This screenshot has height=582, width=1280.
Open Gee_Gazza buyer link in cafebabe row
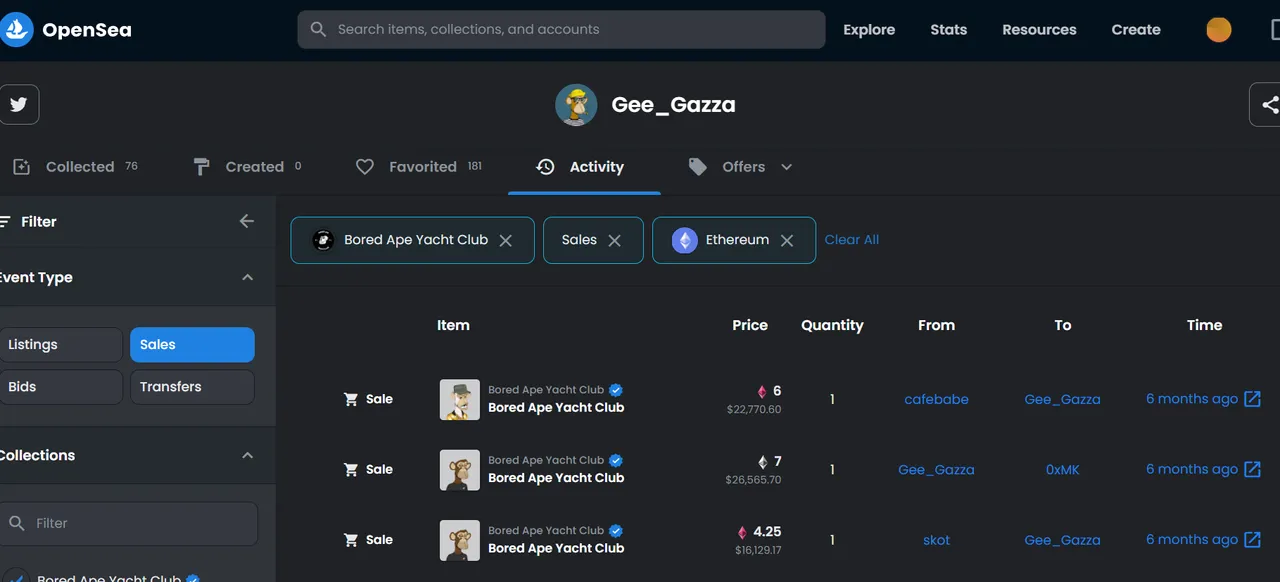1062,399
